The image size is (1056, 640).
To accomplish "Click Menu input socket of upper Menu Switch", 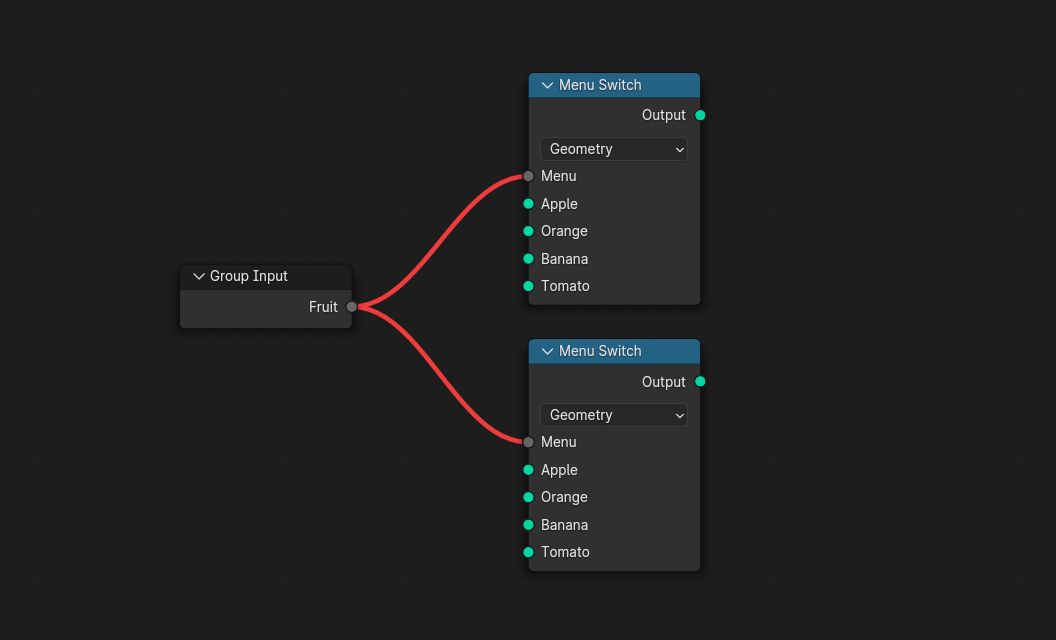I will click(x=529, y=177).
